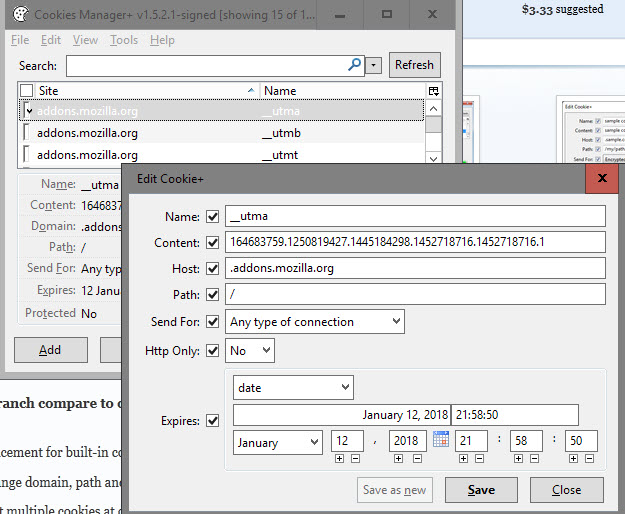Toggle the Send For checkbox
The width and height of the screenshot is (625, 514).
212,322
